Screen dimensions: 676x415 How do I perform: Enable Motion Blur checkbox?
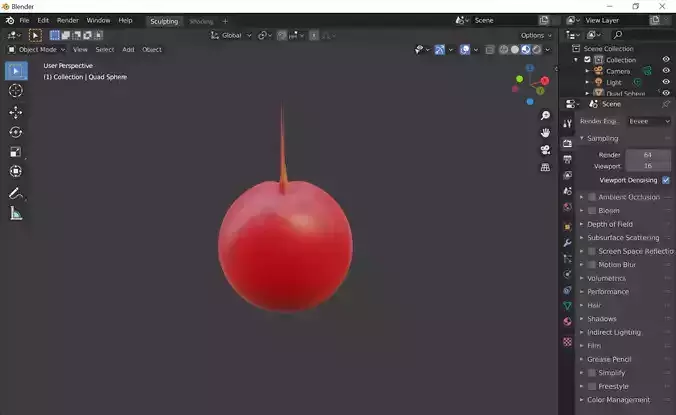coord(592,265)
